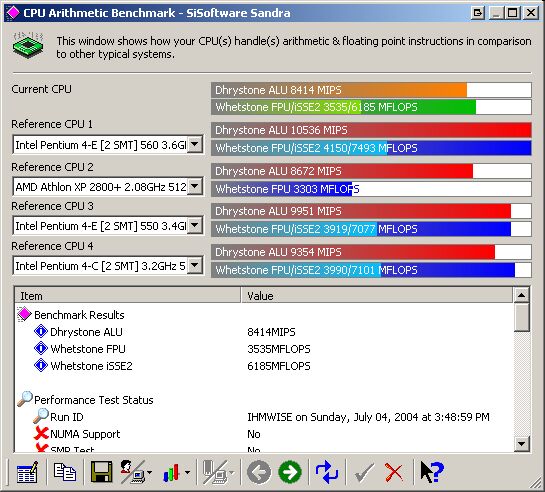Screen dimensions: 545x492
Task: Save results with the floppy disk icon
Action: [x=101, y=472]
